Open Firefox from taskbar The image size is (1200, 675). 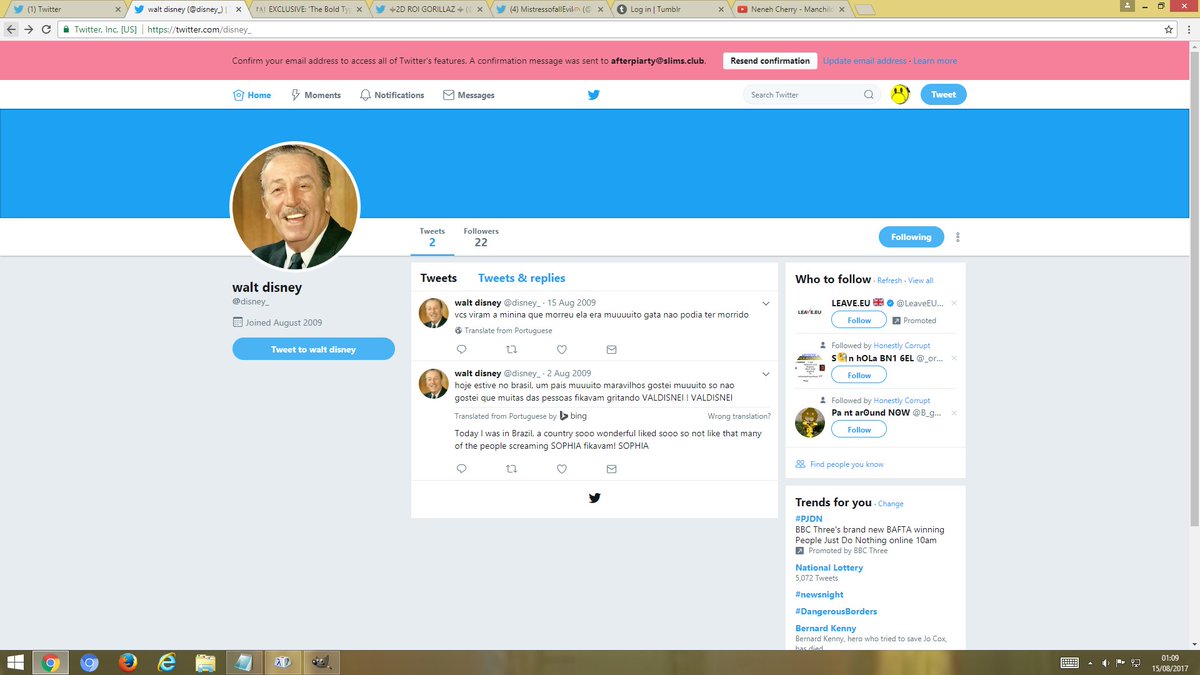click(126, 662)
